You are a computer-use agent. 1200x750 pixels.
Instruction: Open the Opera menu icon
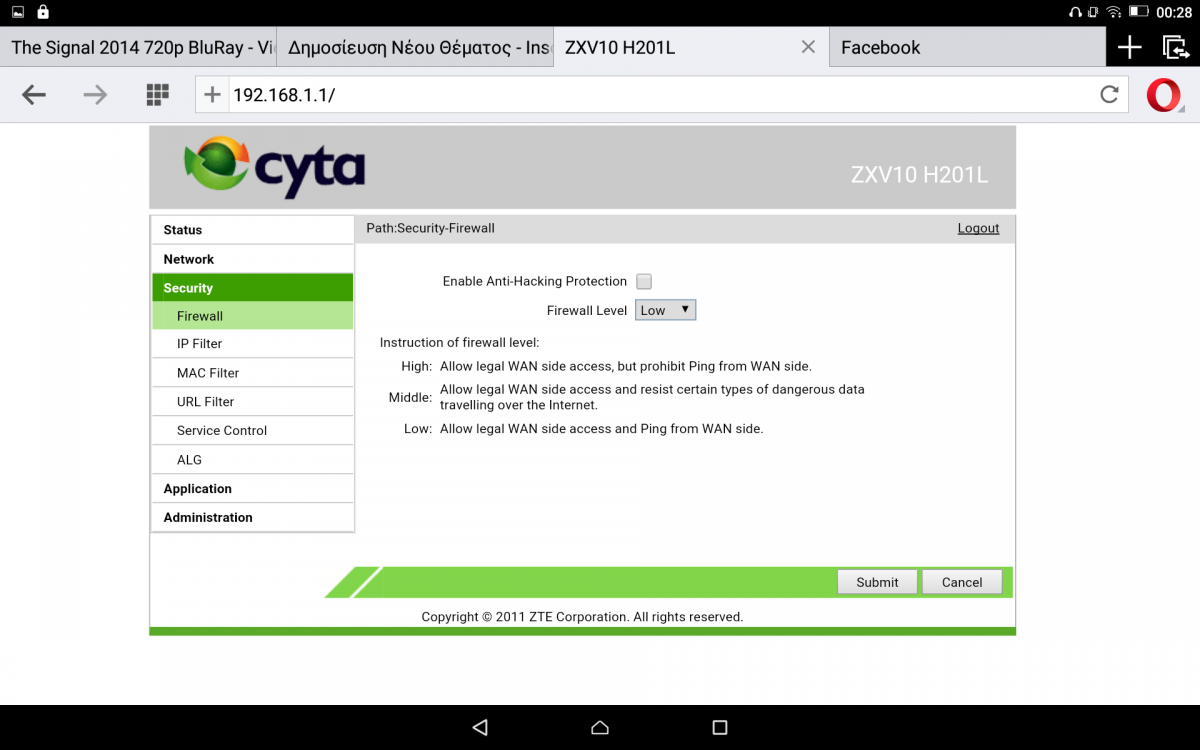1164,95
